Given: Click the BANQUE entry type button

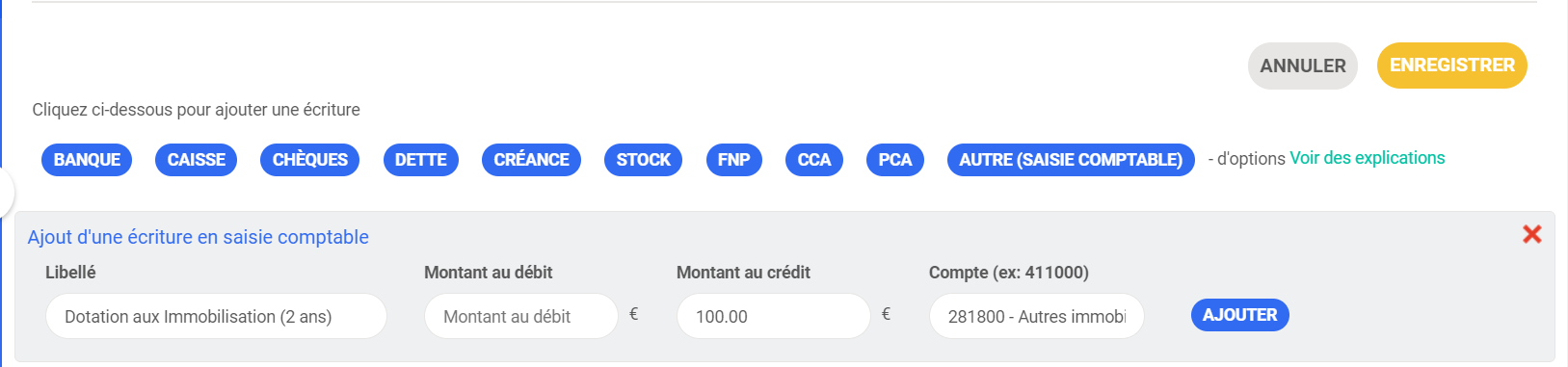Looking at the screenshot, I should [x=87, y=160].
